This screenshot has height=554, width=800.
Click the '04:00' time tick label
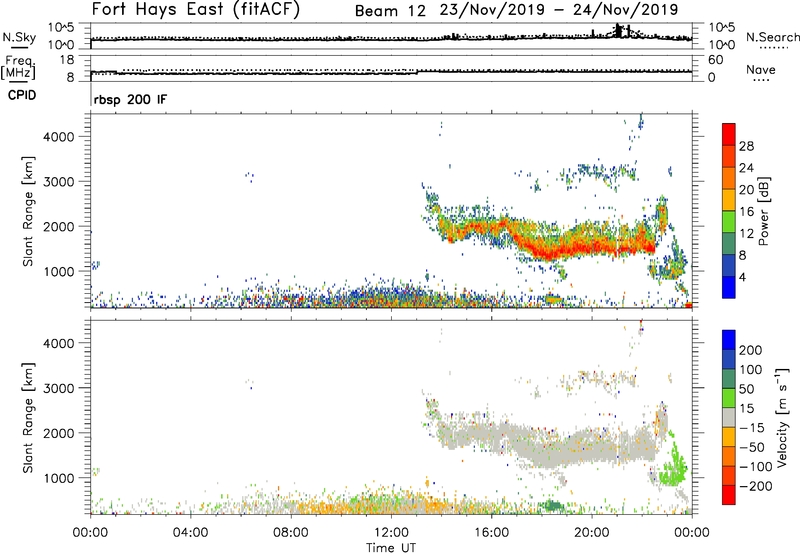(x=190, y=533)
